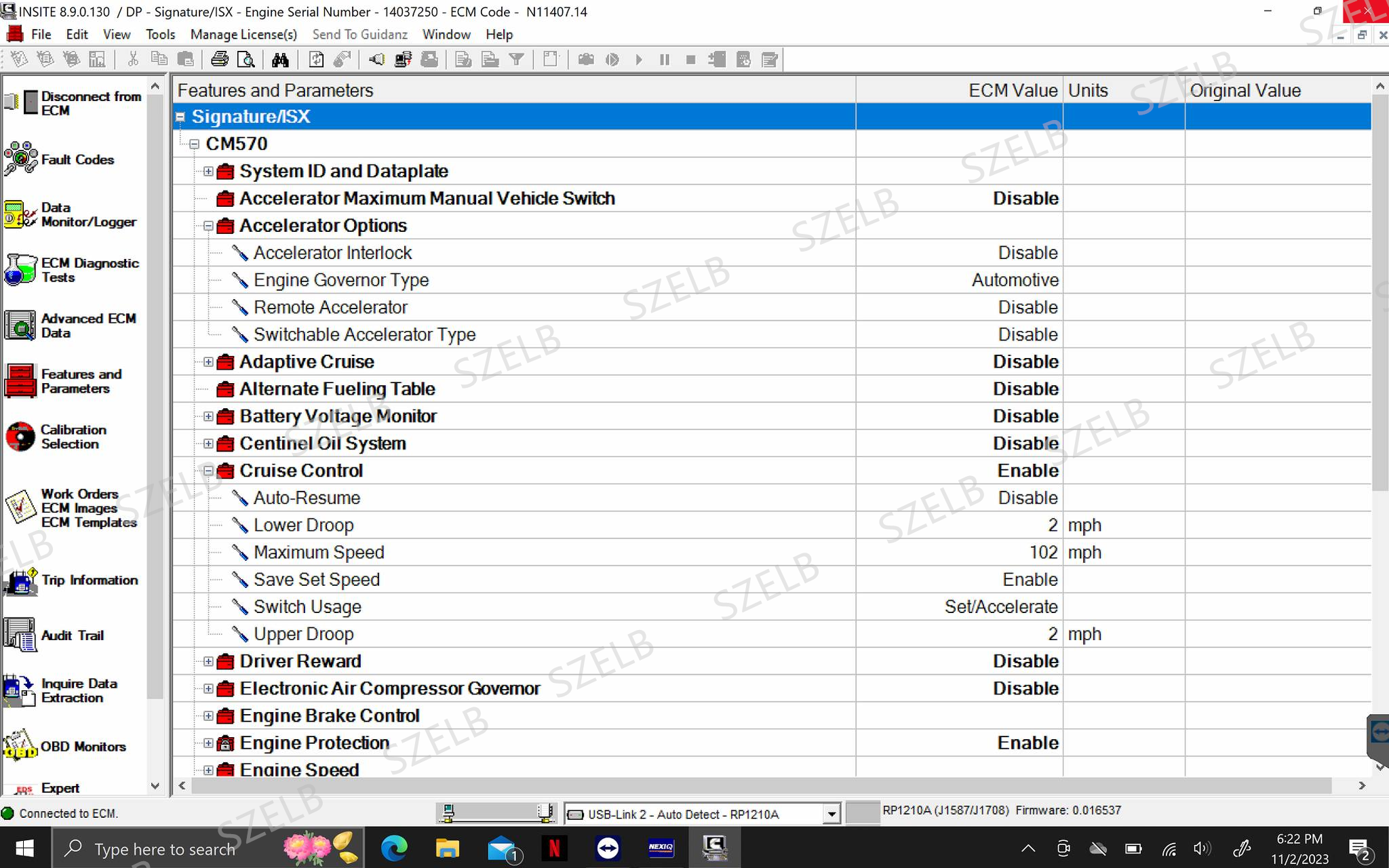Open Advanced ECM Data

[70, 325]
